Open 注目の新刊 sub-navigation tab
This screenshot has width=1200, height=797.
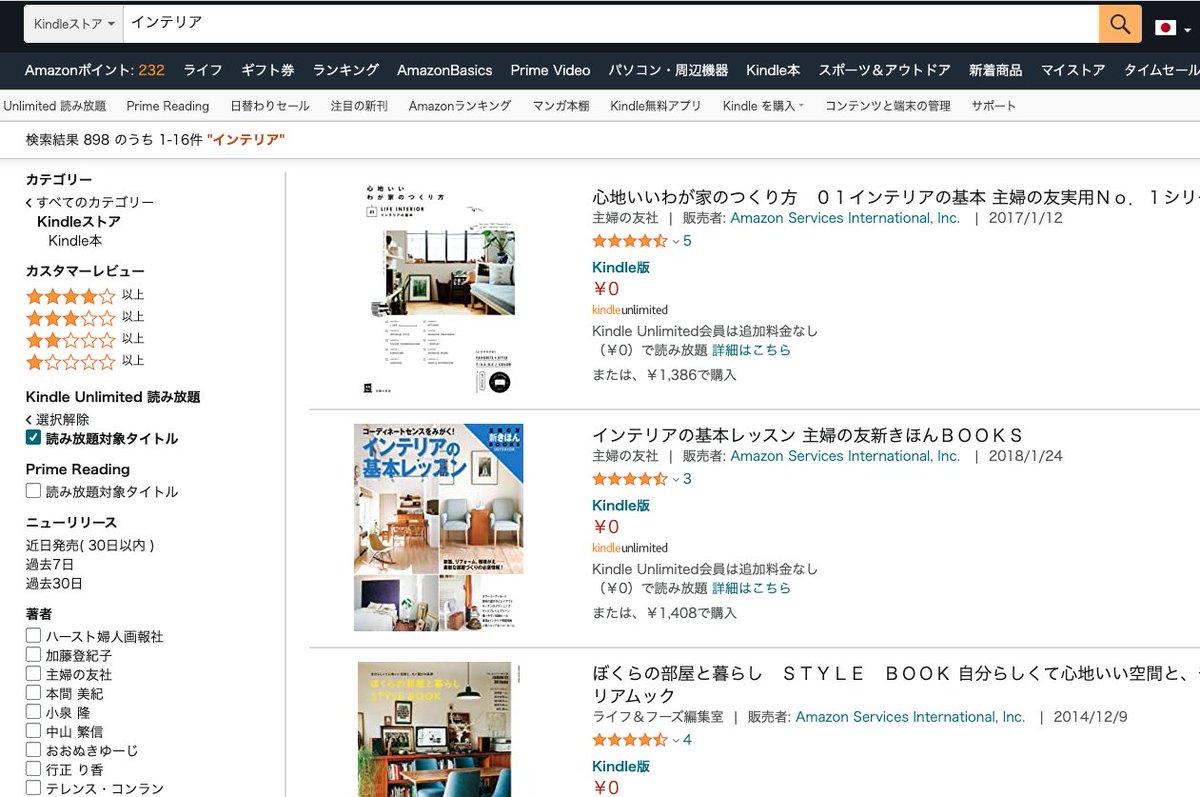pos(359,106)
